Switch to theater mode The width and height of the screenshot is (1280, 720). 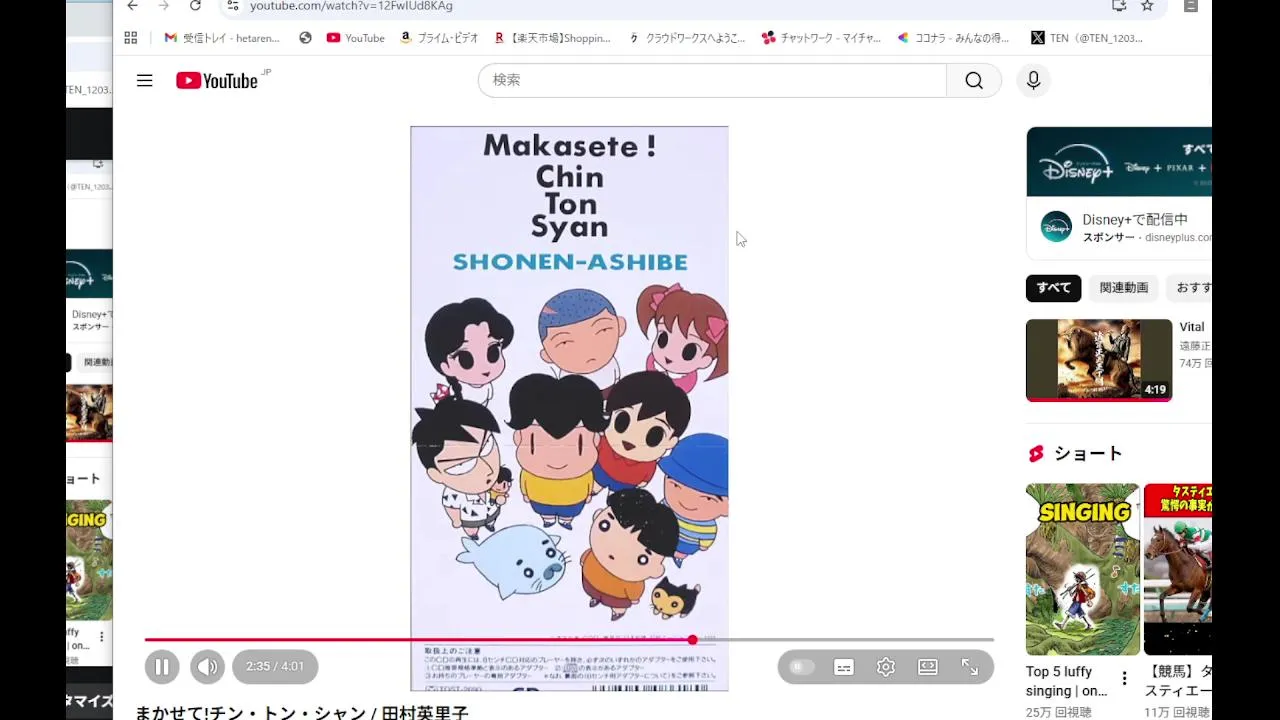coord(928,667)
